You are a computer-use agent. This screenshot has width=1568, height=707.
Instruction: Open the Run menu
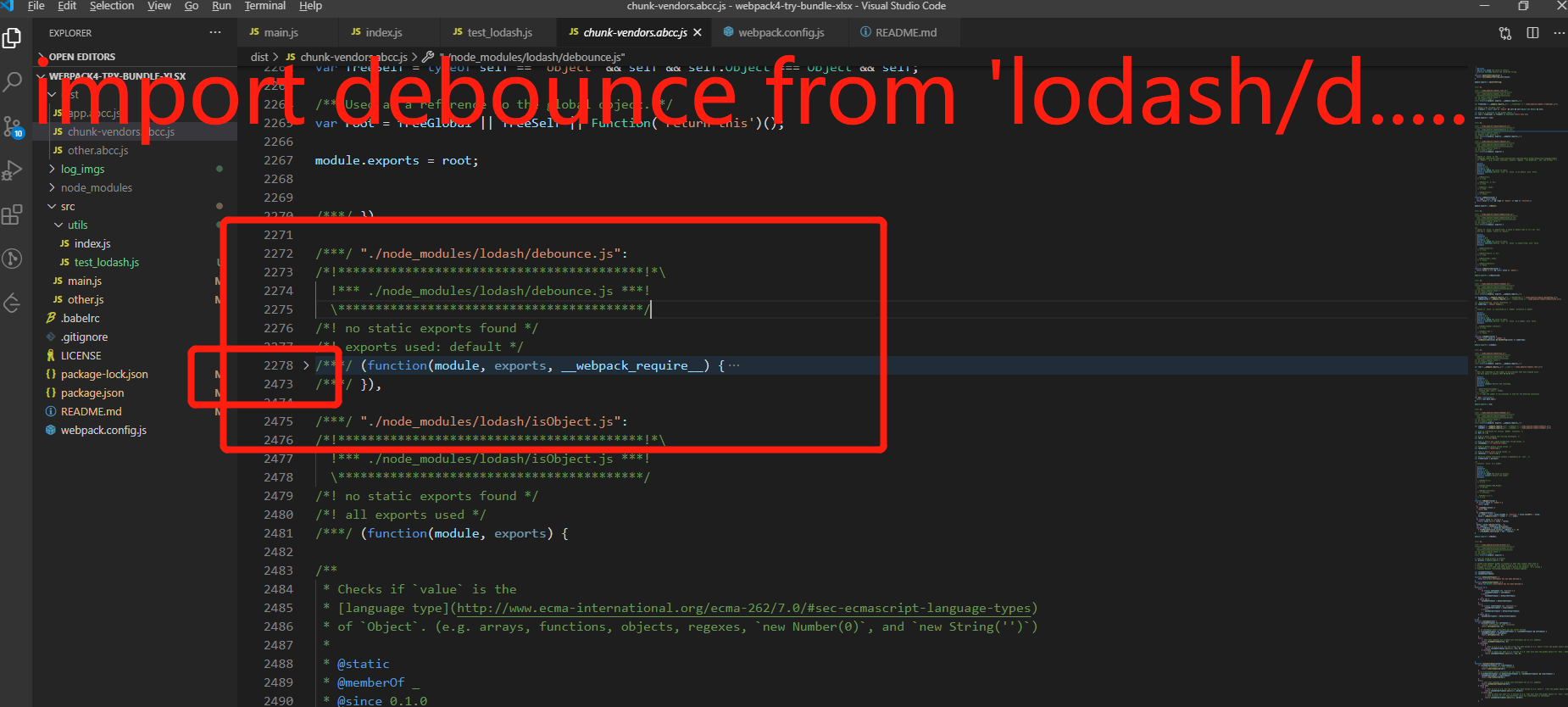pyautogui.click(x=221, y=6)
